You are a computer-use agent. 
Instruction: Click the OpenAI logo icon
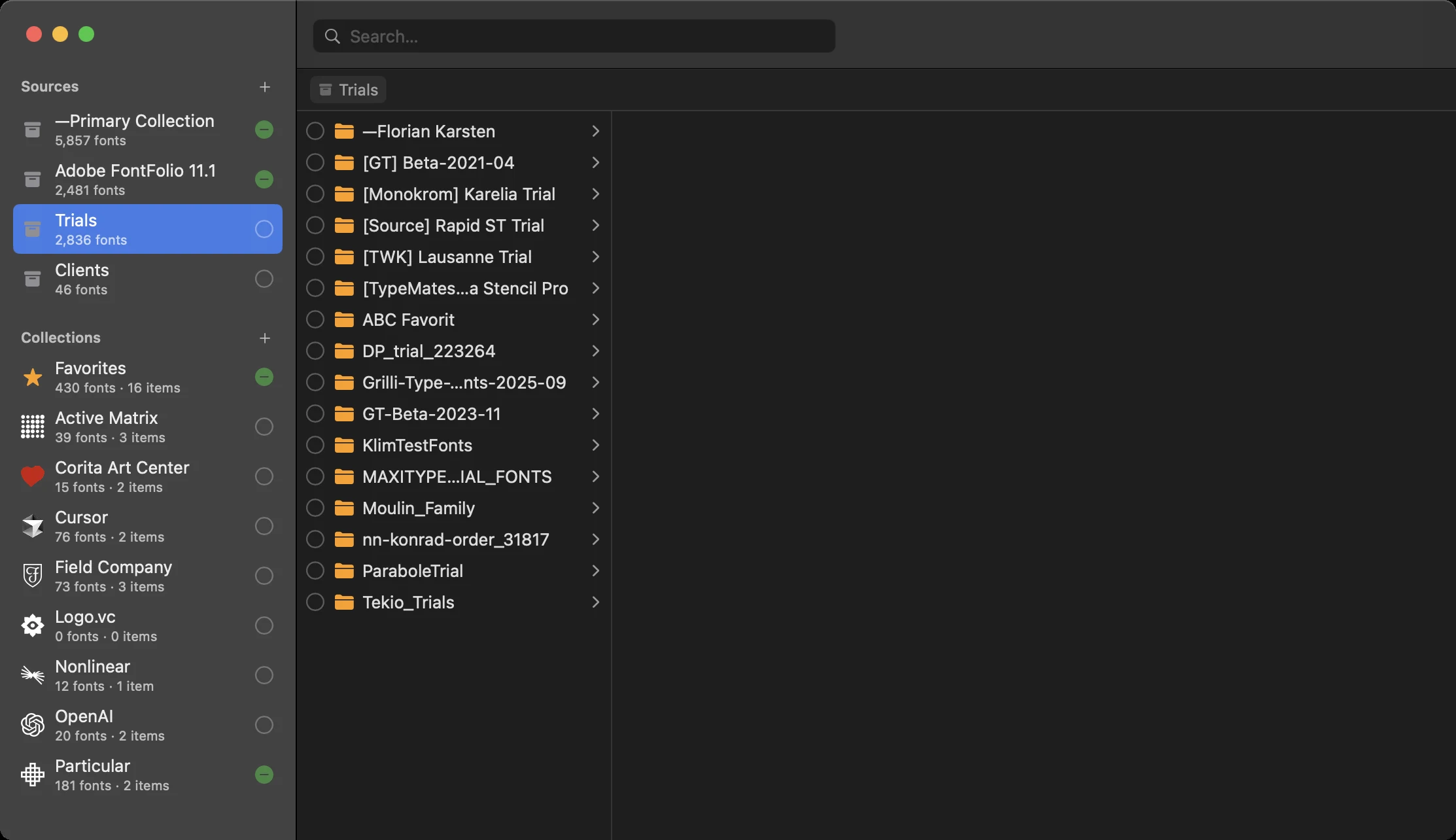(33, 725)
